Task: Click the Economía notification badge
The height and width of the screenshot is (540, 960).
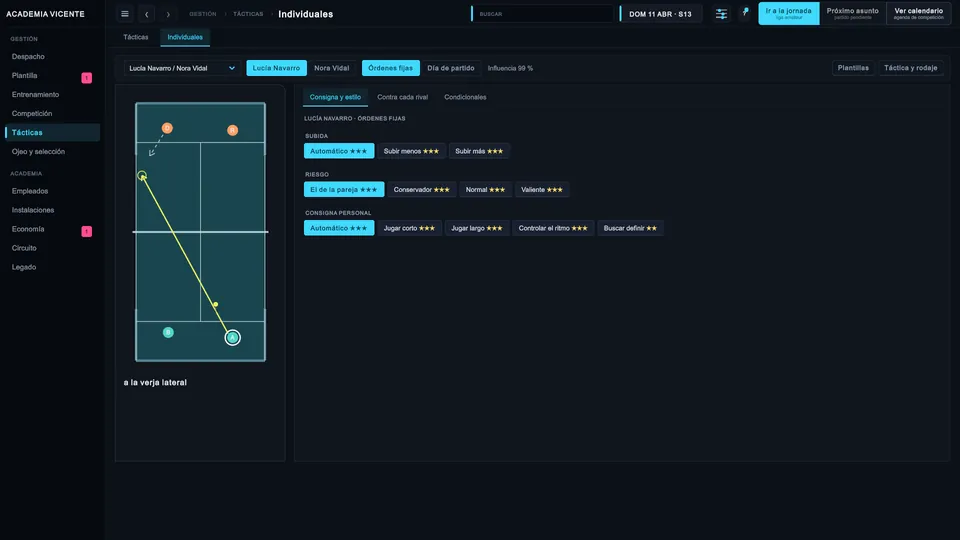Action: (x=87, y=231)
